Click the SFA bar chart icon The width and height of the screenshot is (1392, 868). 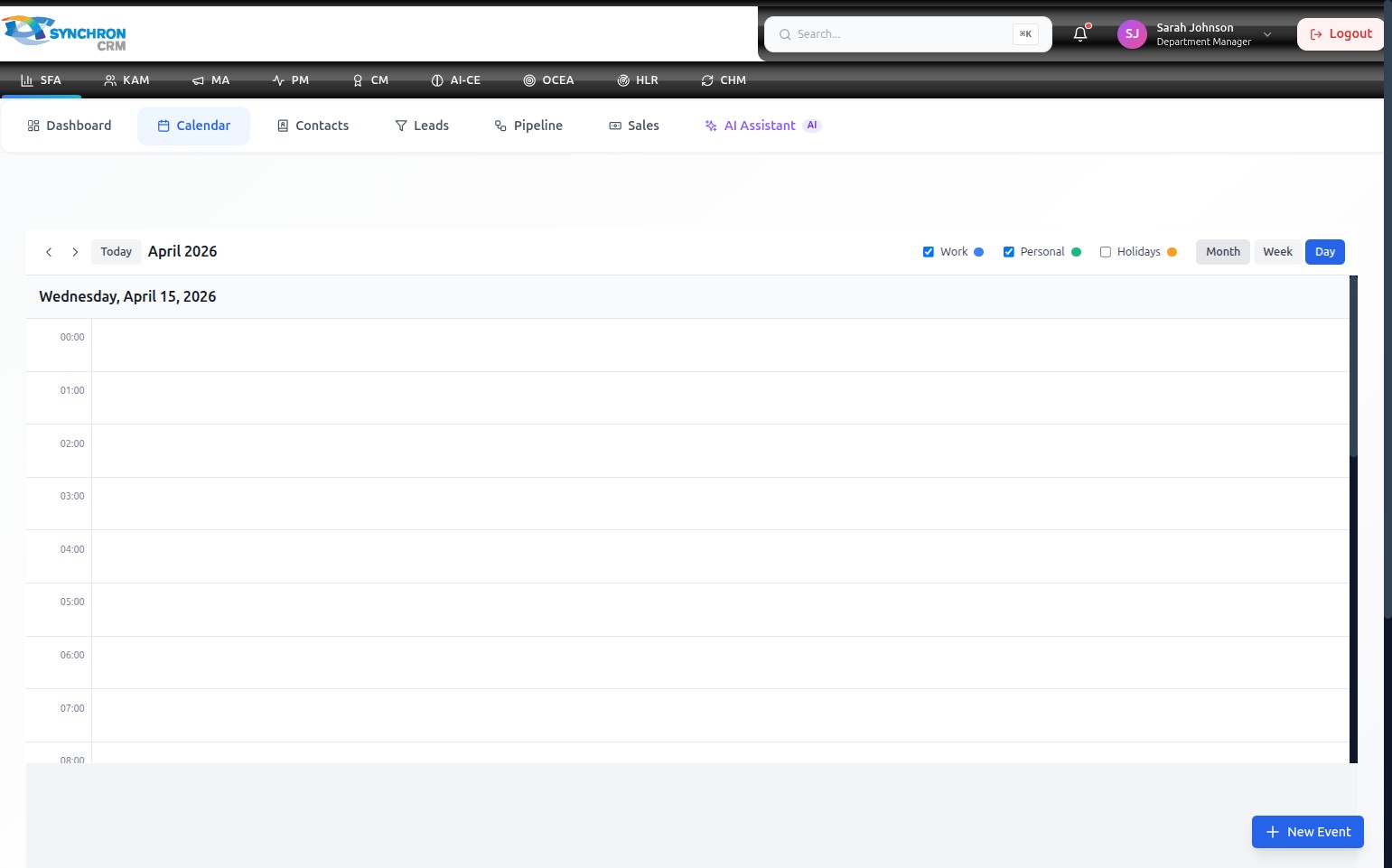[x=27, y=80]
